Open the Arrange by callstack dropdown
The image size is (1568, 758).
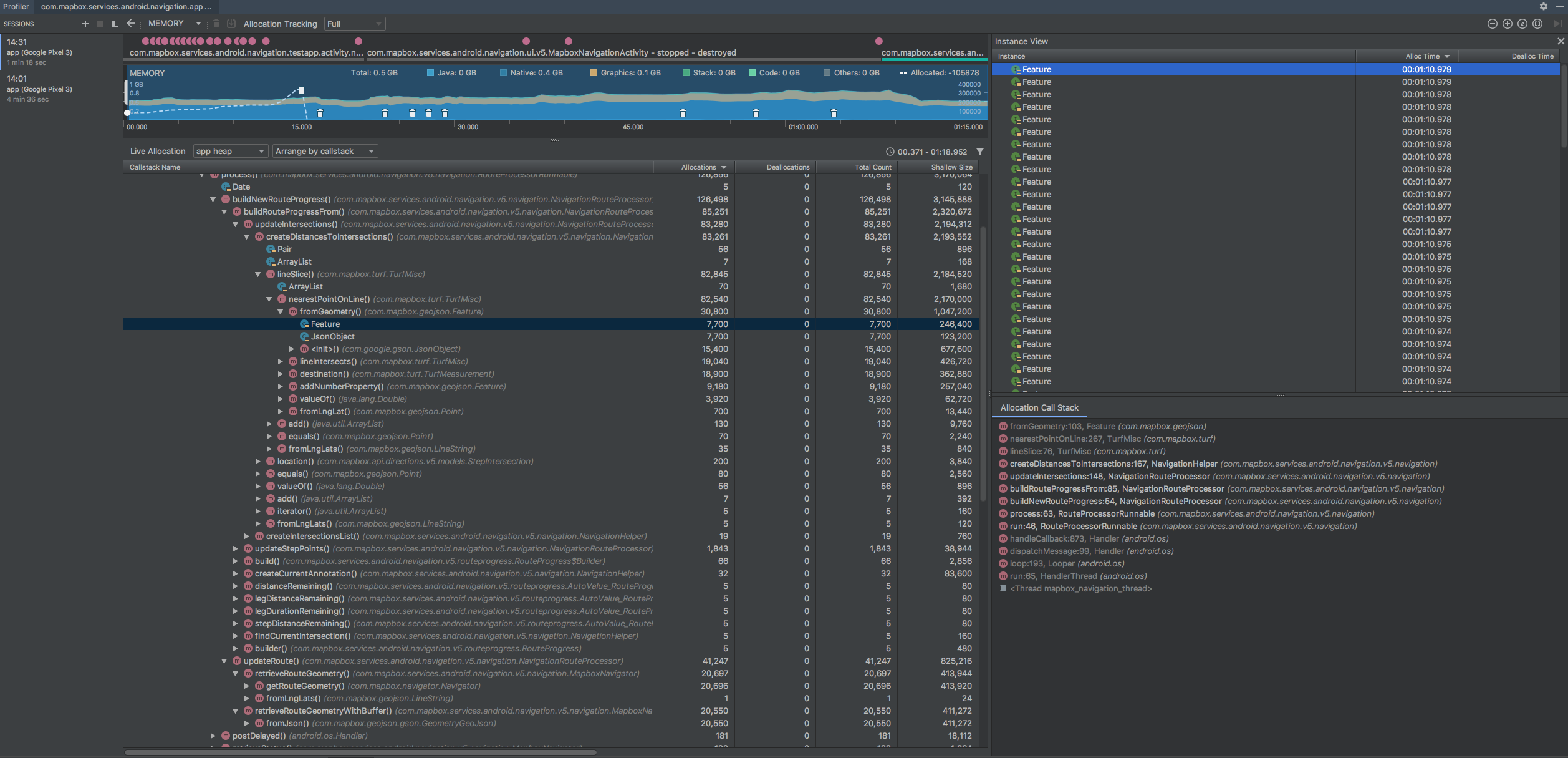(x=325, y=152)
